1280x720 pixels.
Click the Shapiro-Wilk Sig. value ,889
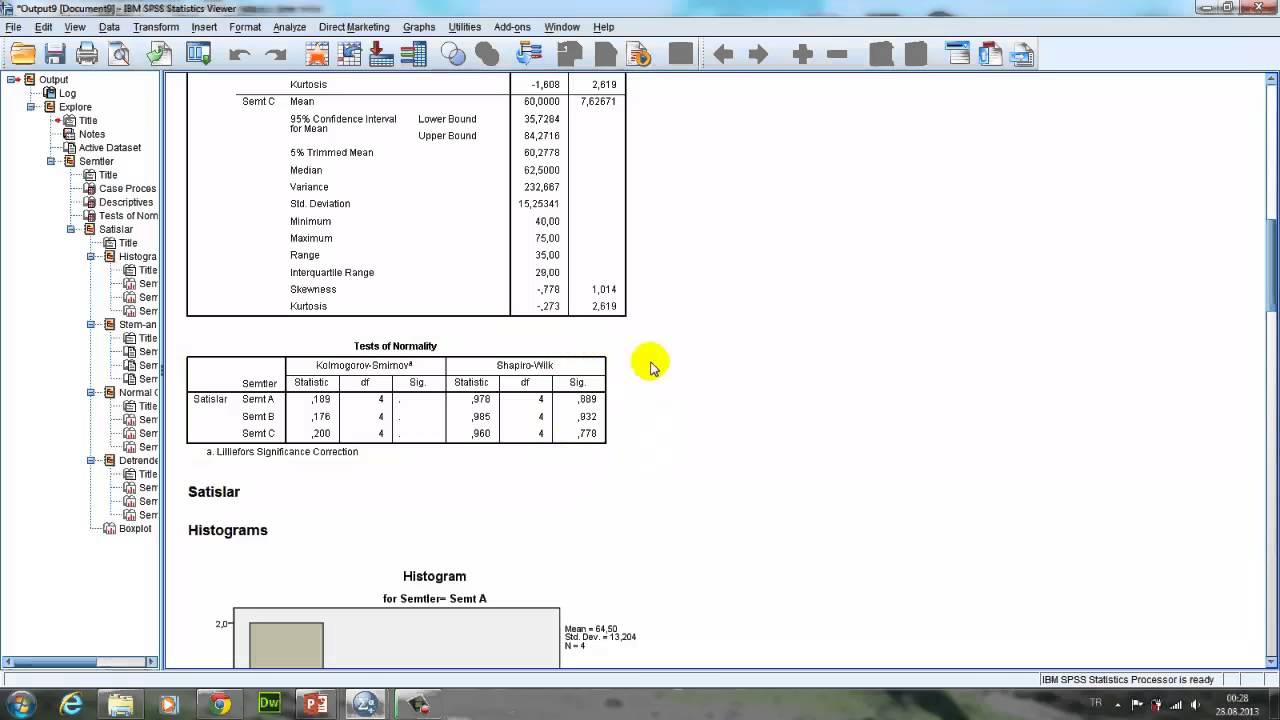tap(587, 399)
